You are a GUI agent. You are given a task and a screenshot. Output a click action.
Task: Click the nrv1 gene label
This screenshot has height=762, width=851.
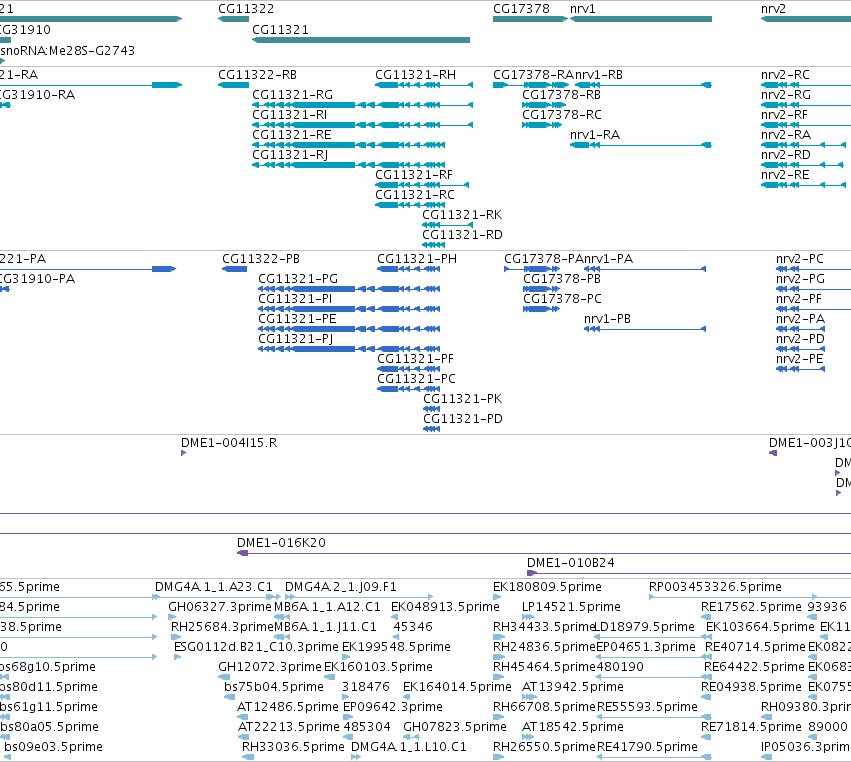click(582, 9)
